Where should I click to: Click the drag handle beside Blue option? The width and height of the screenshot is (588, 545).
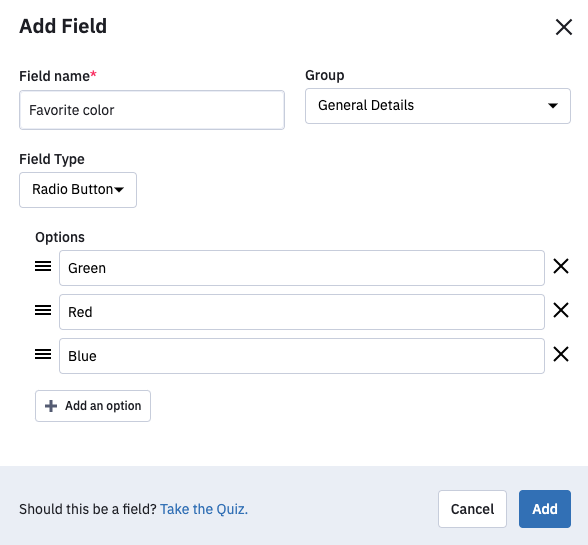pos(43,354)
